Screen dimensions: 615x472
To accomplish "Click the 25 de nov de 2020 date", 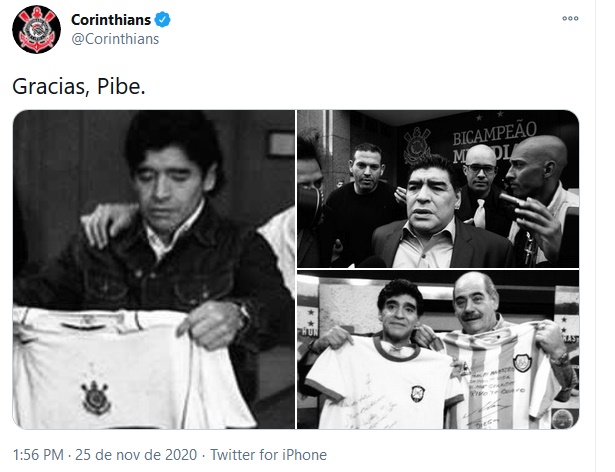I will tap(136, 455).
